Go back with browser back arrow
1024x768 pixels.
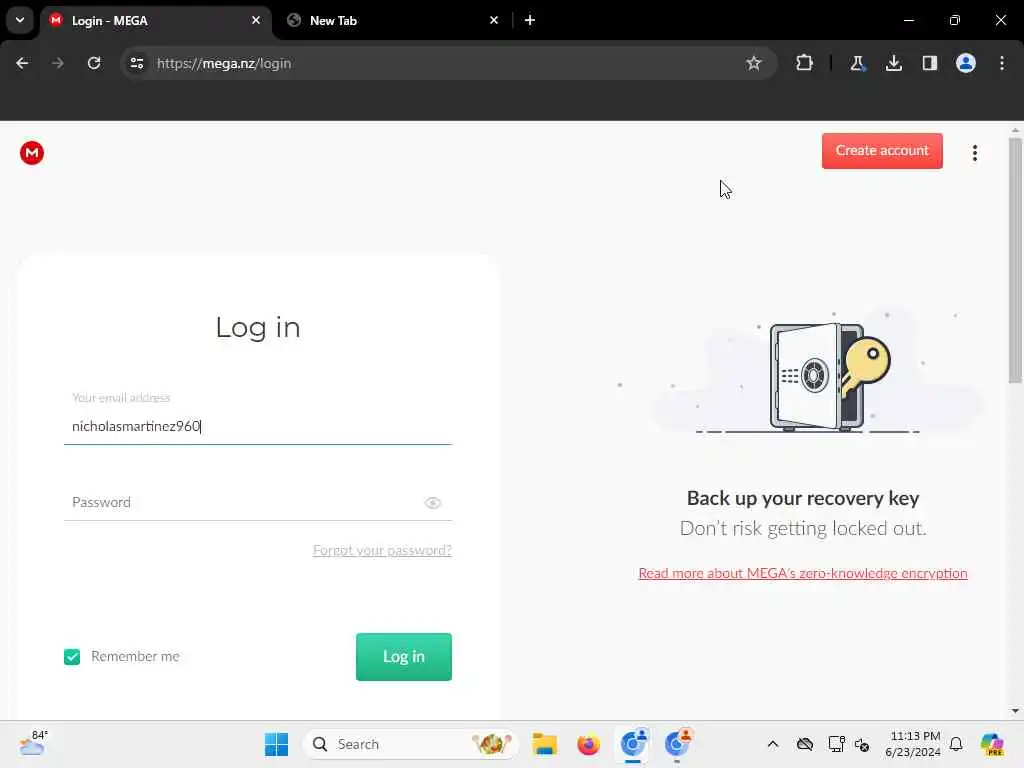click(22, 63)
